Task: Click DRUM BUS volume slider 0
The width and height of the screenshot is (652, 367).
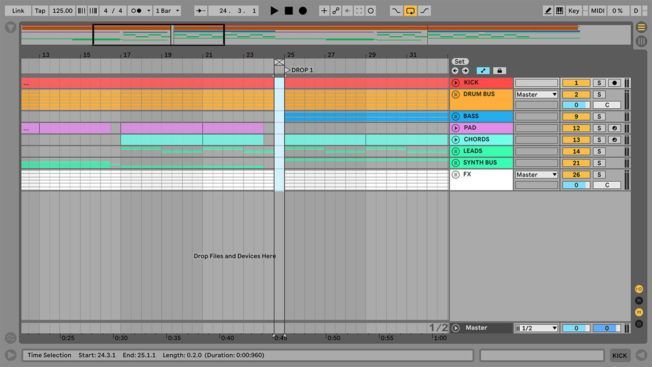Action: (x=576, y=105)
